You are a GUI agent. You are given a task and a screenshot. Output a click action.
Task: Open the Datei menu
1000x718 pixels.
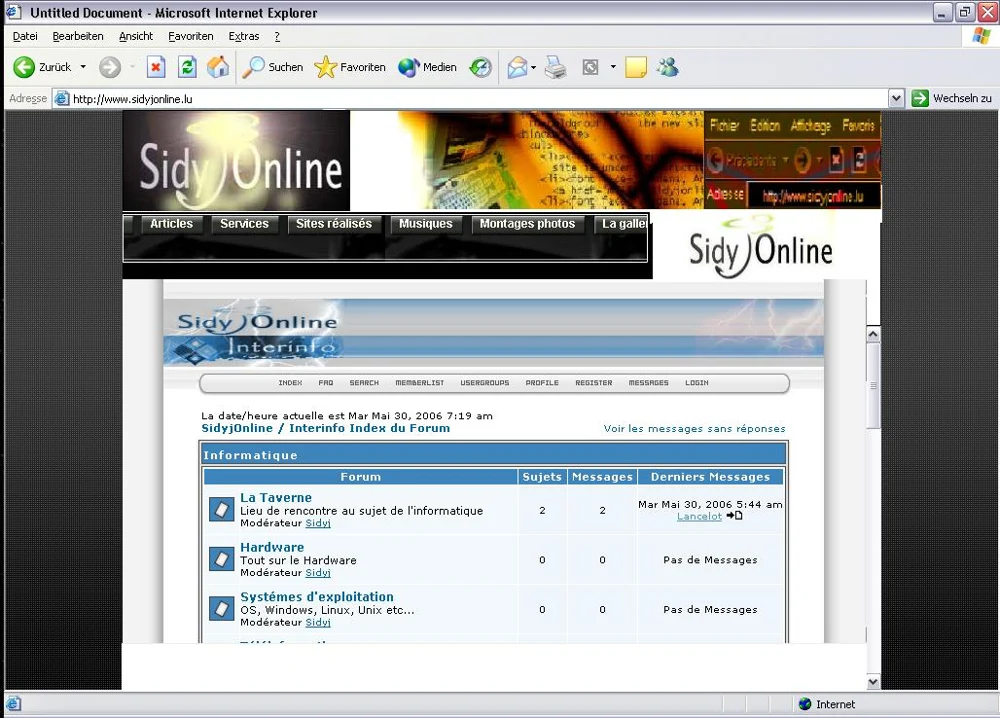25,36
